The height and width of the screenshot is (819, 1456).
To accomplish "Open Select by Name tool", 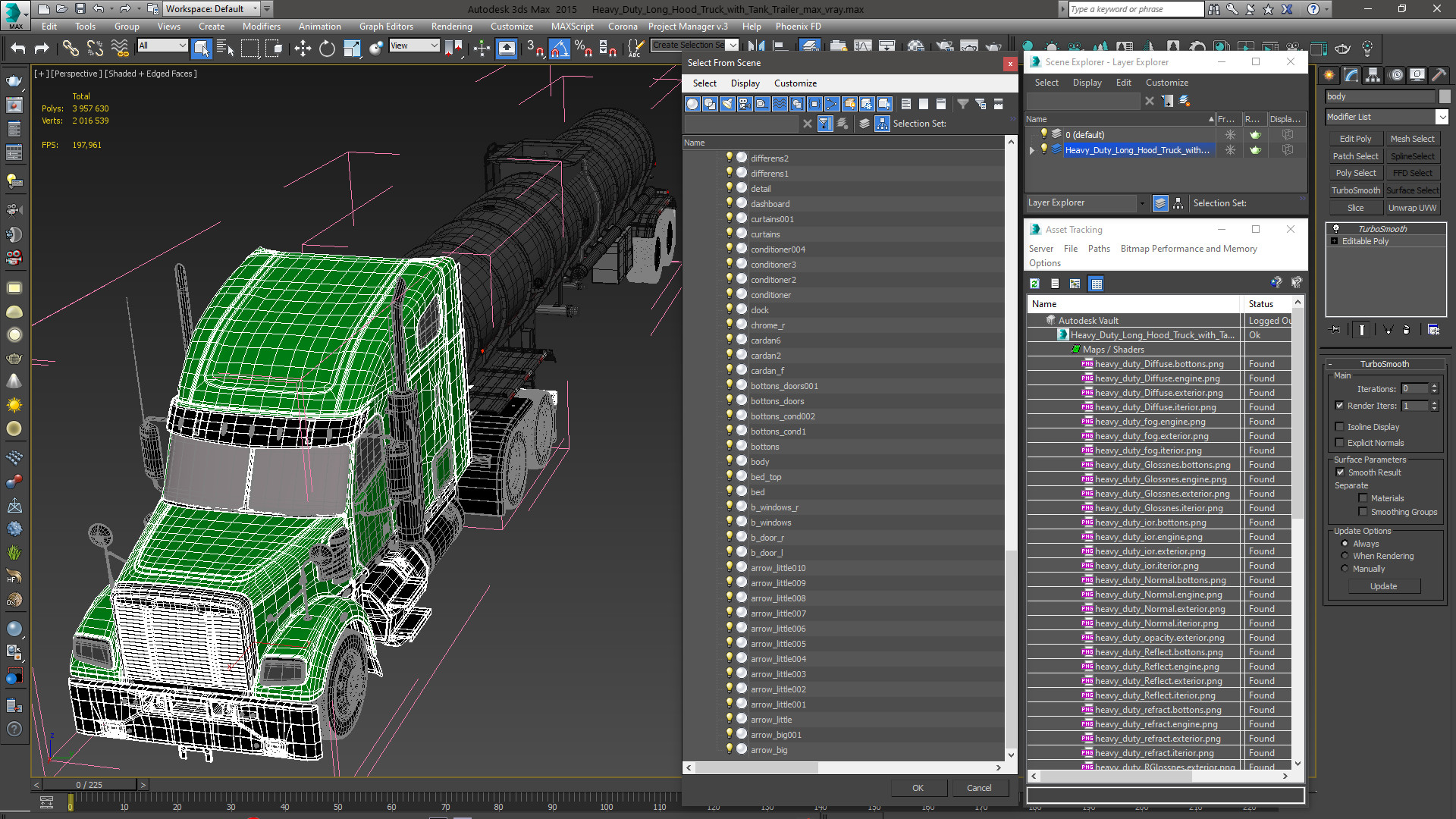I will coord(225,49).
